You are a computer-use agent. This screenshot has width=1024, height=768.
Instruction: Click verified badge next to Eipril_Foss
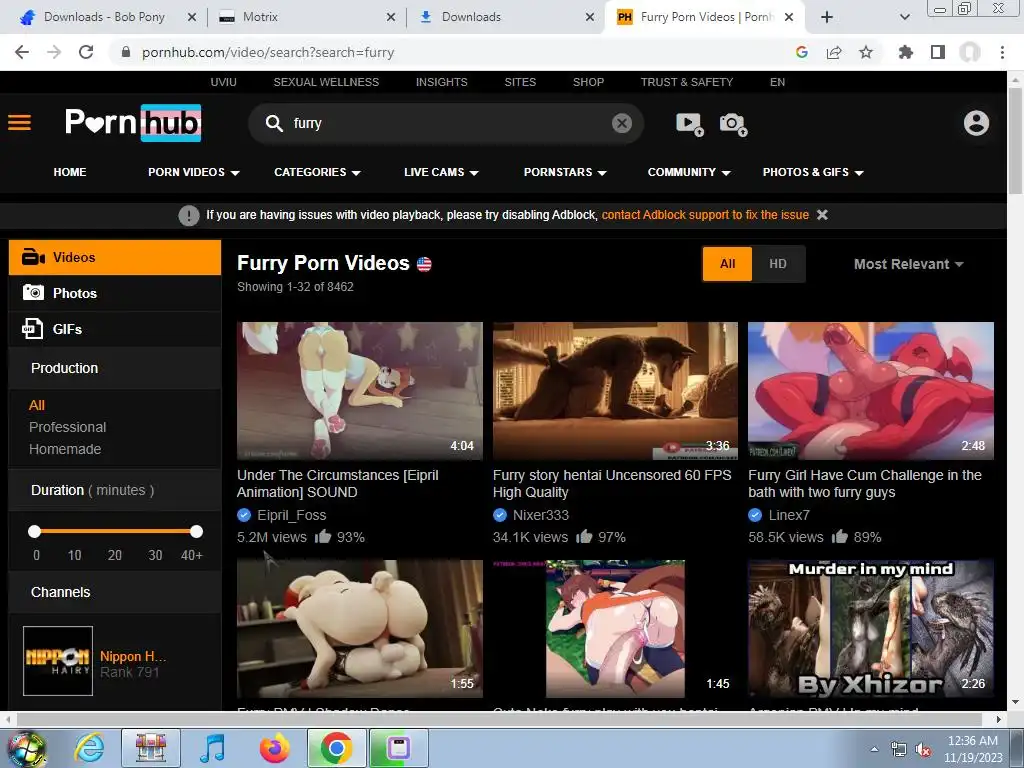coord(244,515)
